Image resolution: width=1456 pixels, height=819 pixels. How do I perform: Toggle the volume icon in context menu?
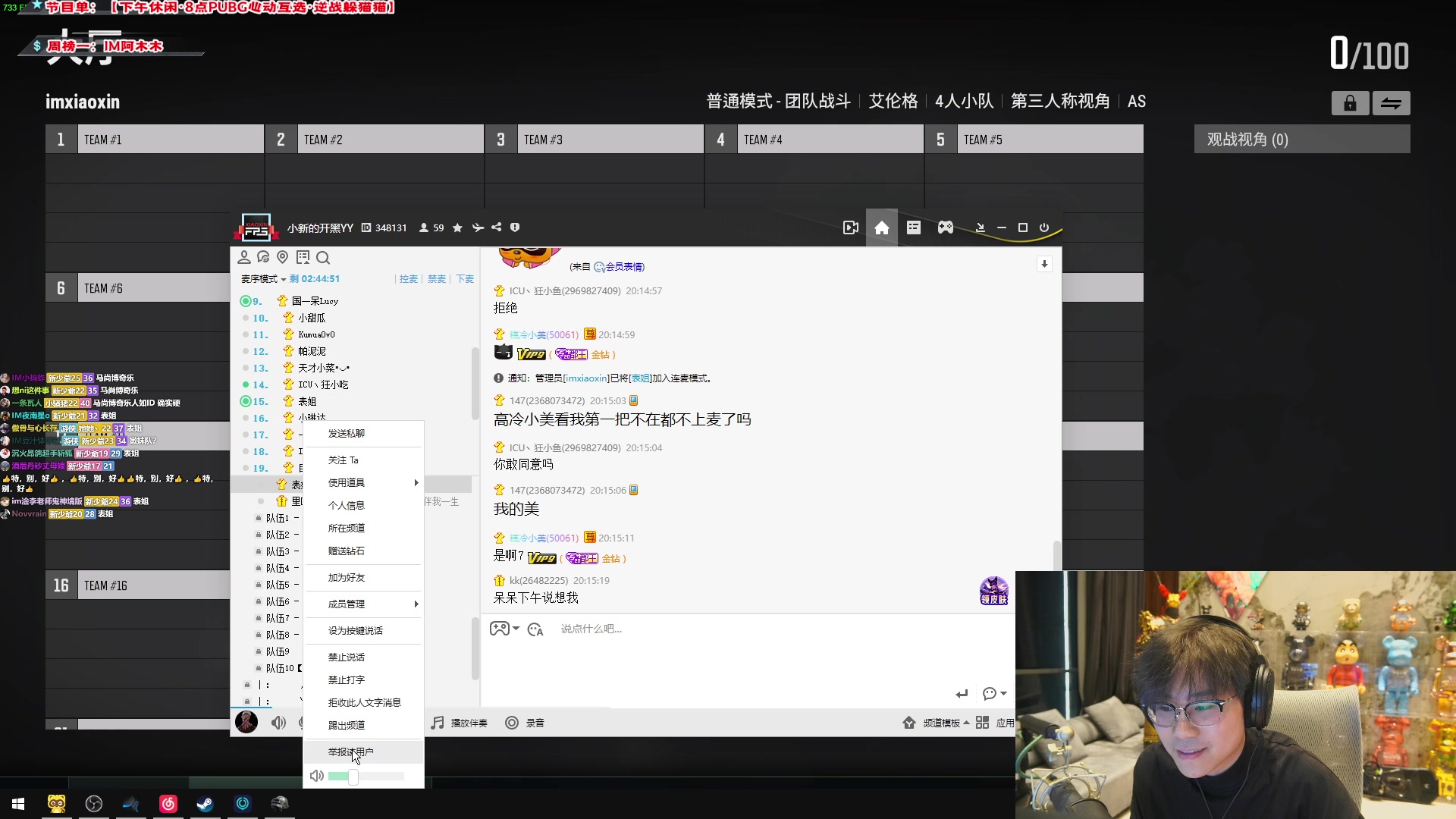317,776
